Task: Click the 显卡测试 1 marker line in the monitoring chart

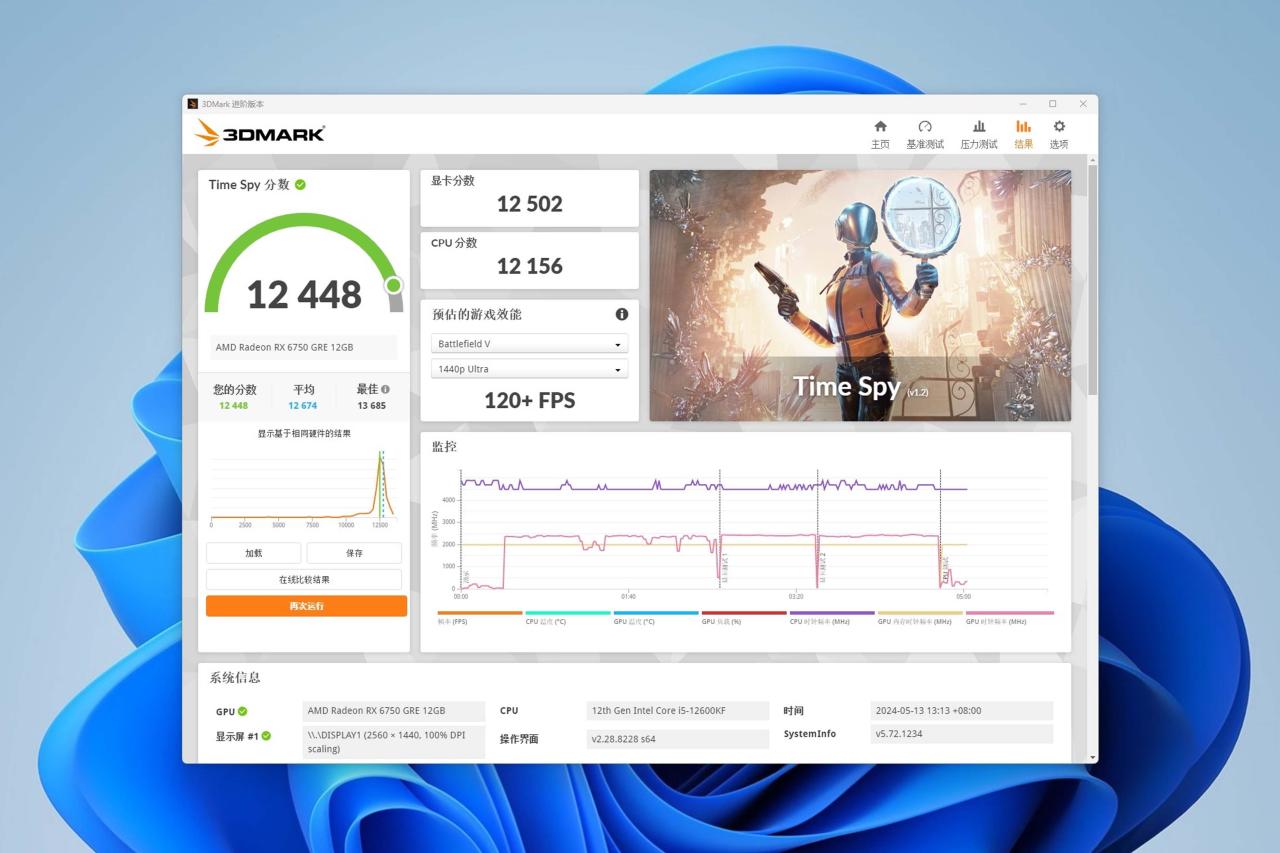Action: [720, 530]
